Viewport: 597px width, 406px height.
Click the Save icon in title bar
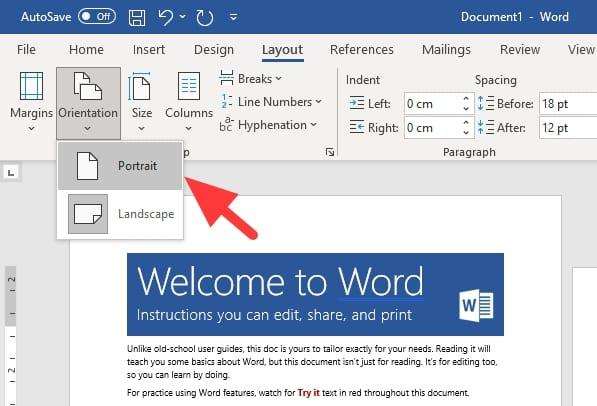137,18
